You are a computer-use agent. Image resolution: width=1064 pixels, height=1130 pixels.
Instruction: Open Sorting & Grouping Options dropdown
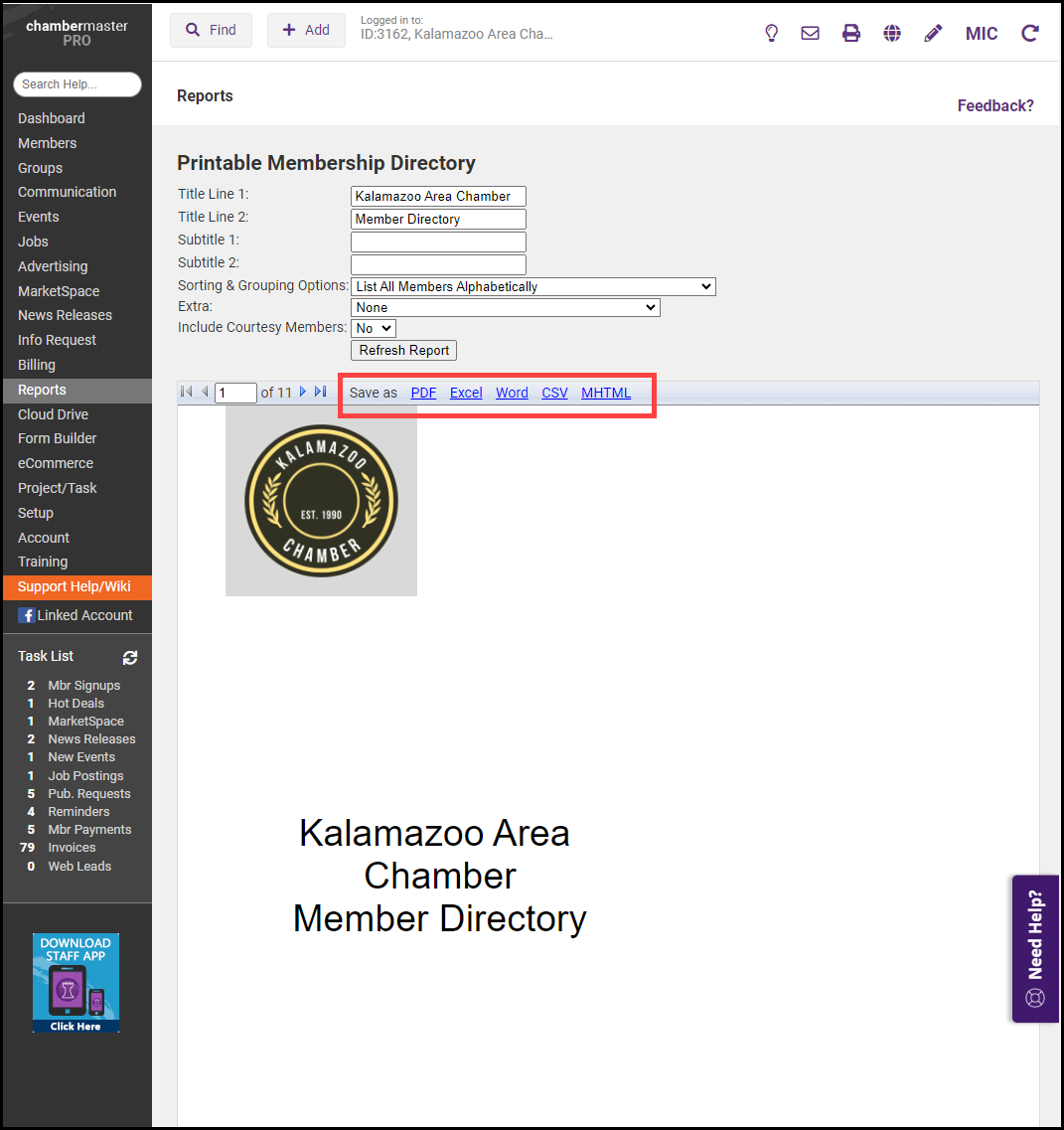533,286
